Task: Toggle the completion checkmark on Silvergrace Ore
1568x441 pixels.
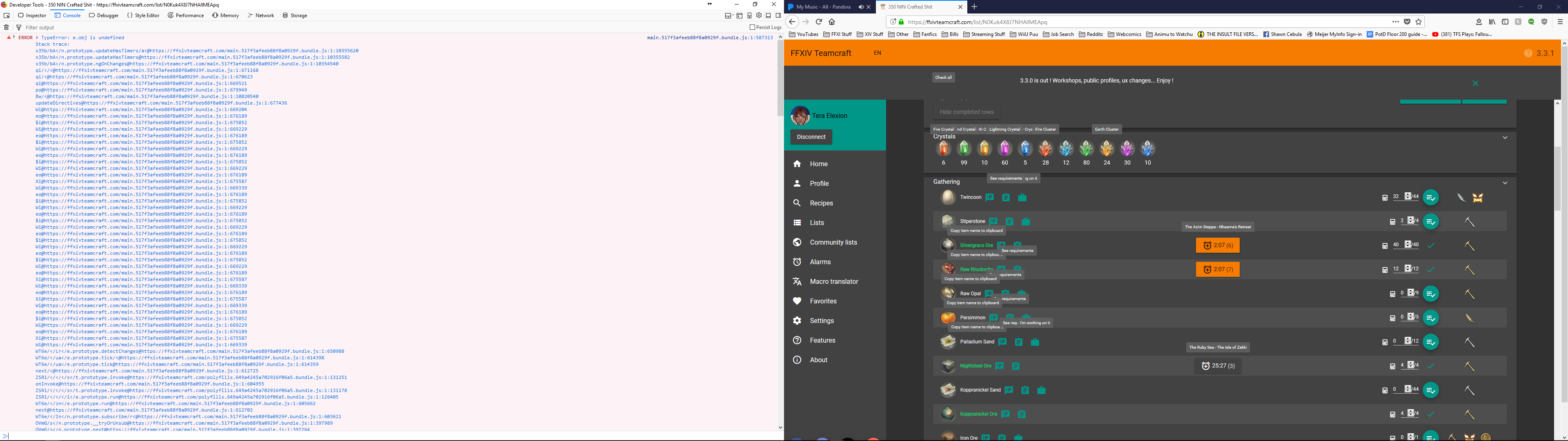Action: pos(1430,245)
